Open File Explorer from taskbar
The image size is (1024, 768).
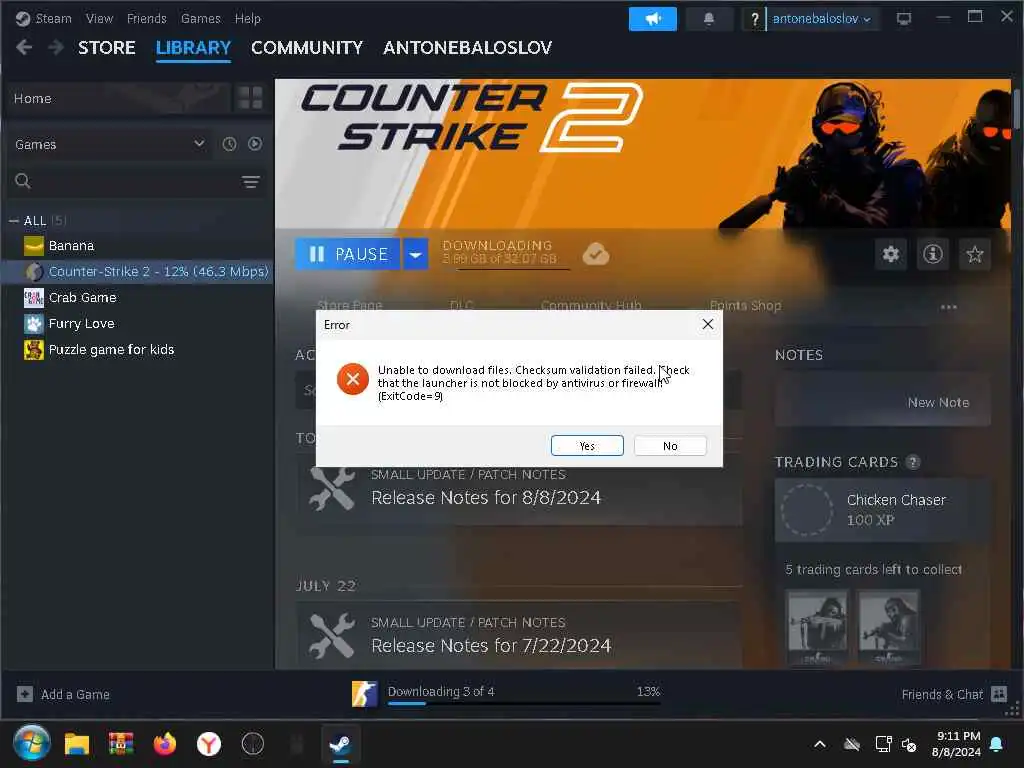76,744
